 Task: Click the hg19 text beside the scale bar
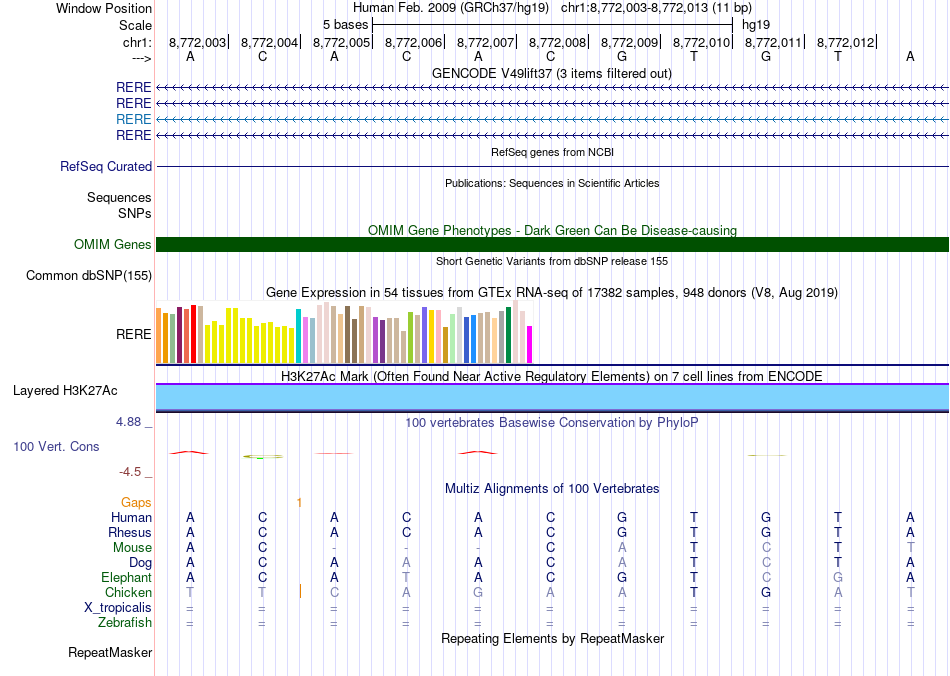[756, 25]
